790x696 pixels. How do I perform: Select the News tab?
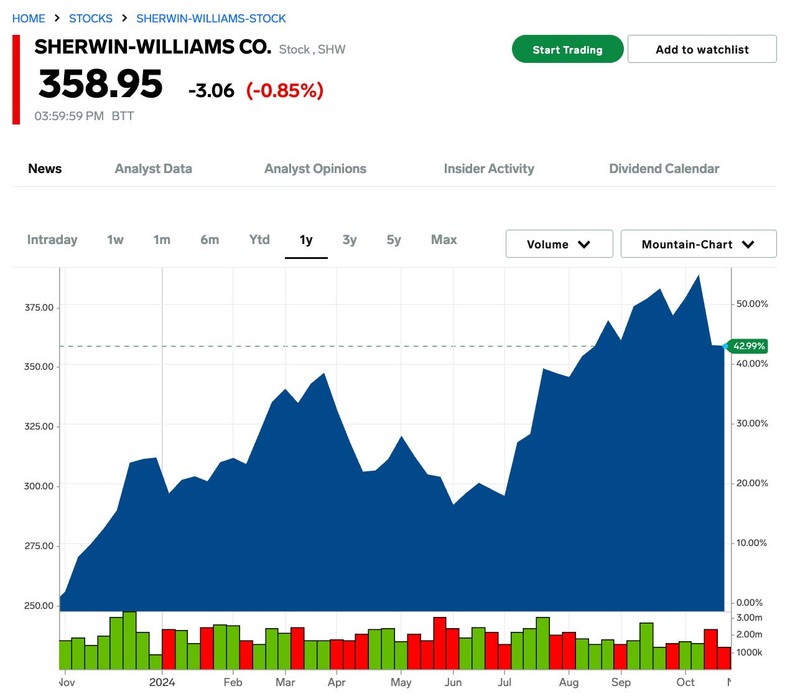tap(45, 169)
